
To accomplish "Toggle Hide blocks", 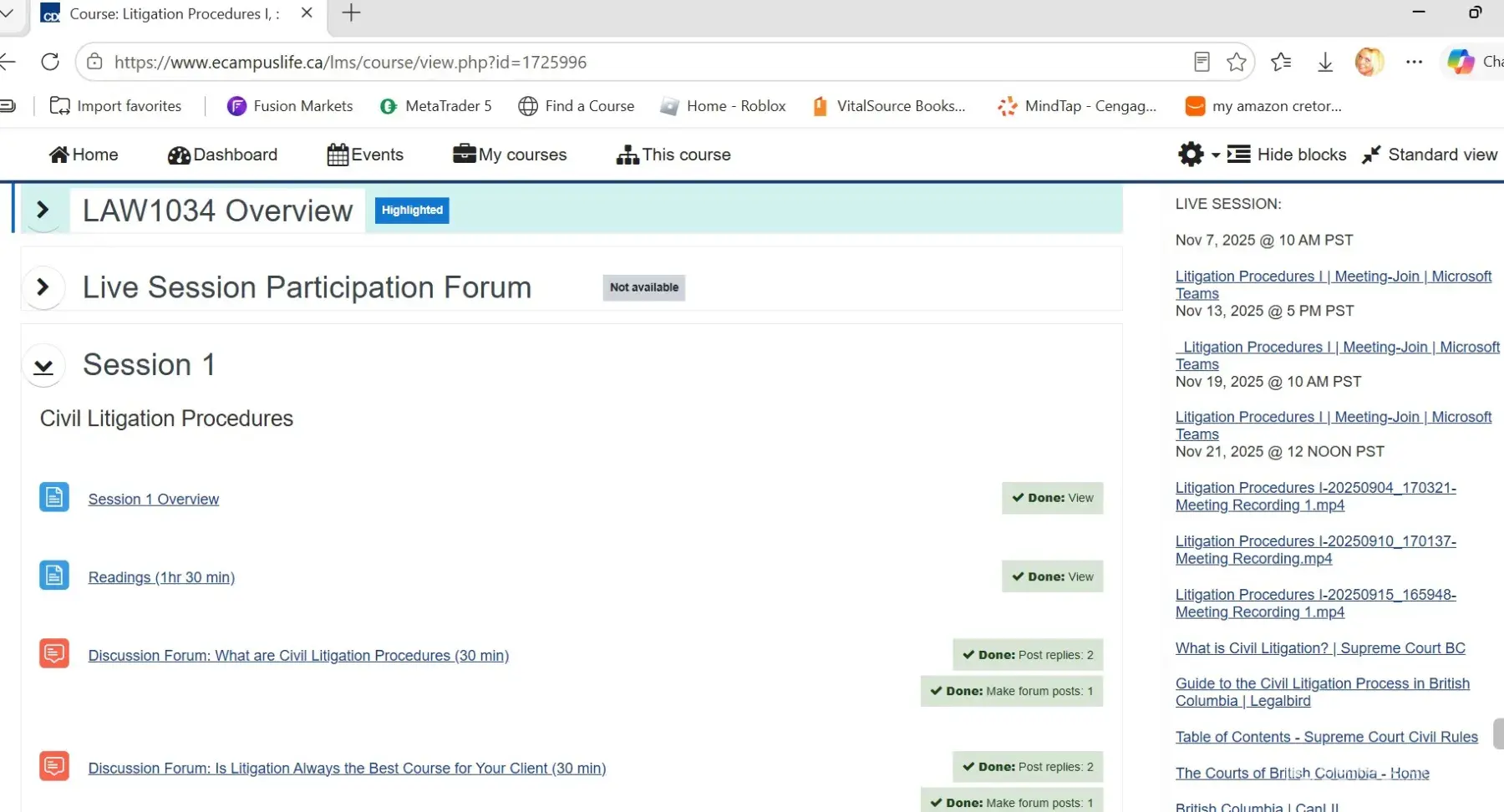I will pyautogui.click(x=1287, y=155).
